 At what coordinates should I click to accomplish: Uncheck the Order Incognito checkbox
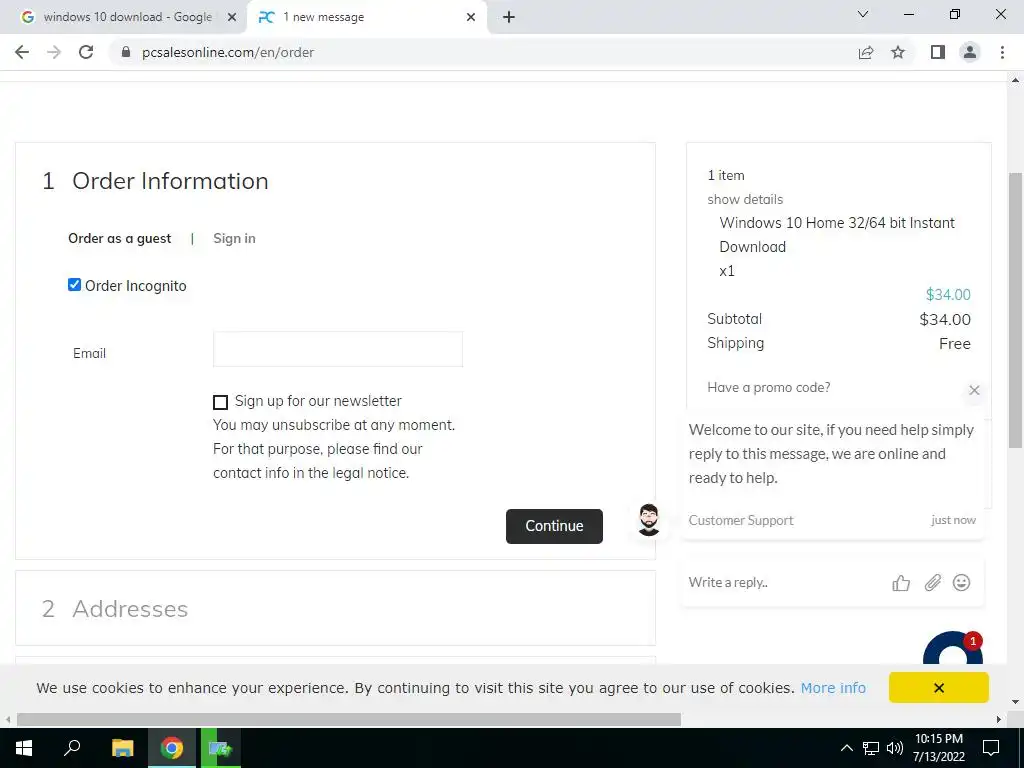click(74, 285)
